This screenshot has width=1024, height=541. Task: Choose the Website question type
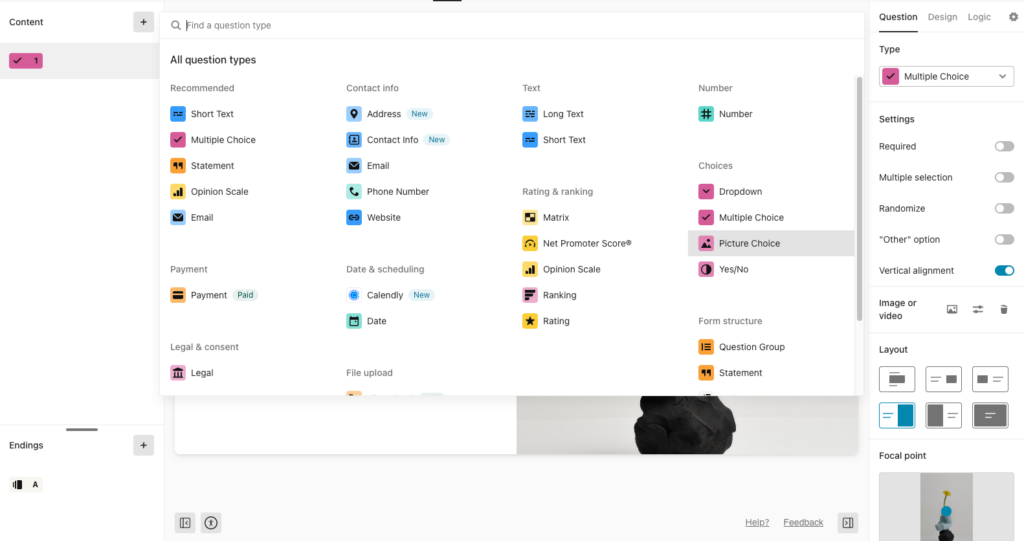click(373, 218)
